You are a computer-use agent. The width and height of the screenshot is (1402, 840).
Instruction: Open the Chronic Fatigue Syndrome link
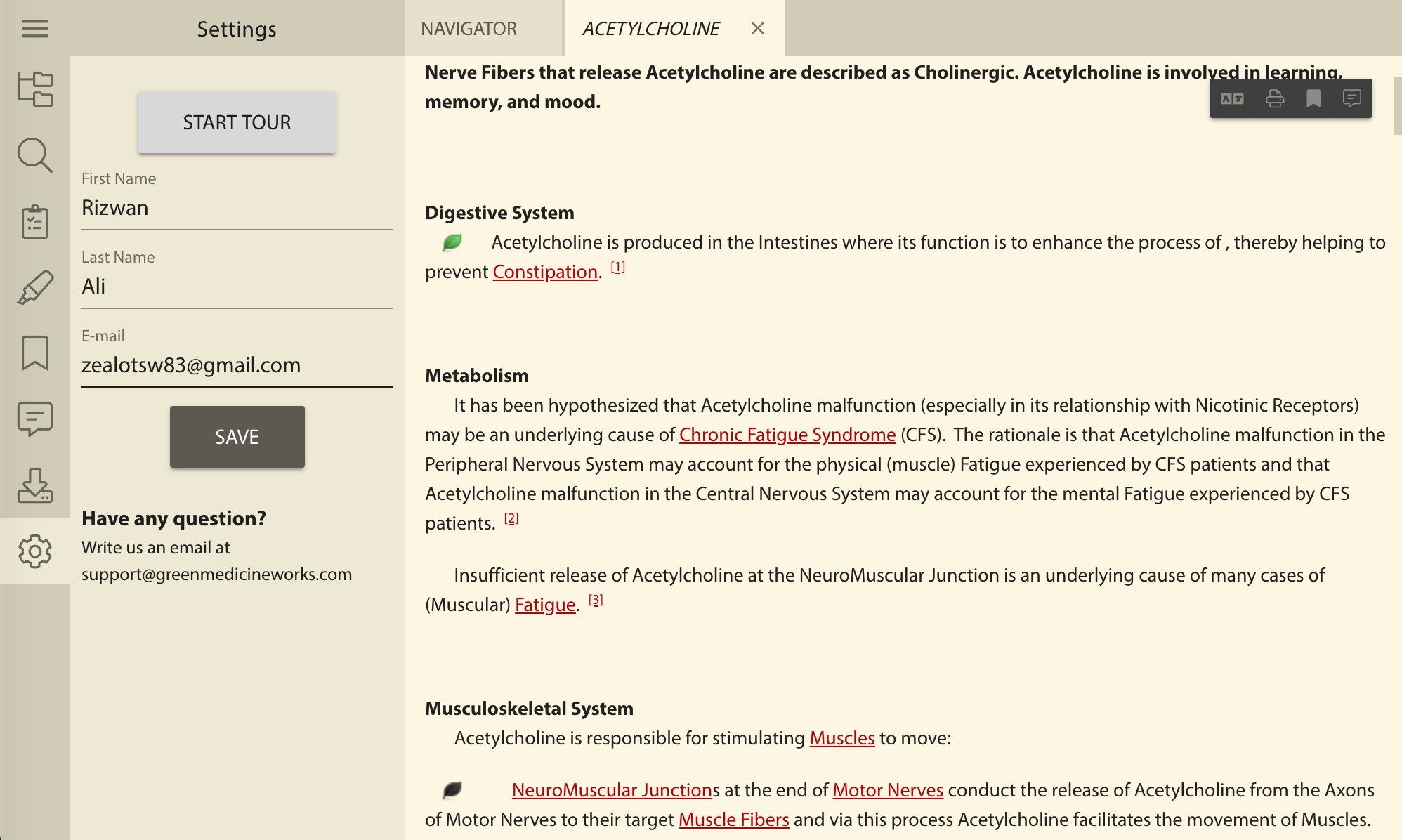coord(787,435)
